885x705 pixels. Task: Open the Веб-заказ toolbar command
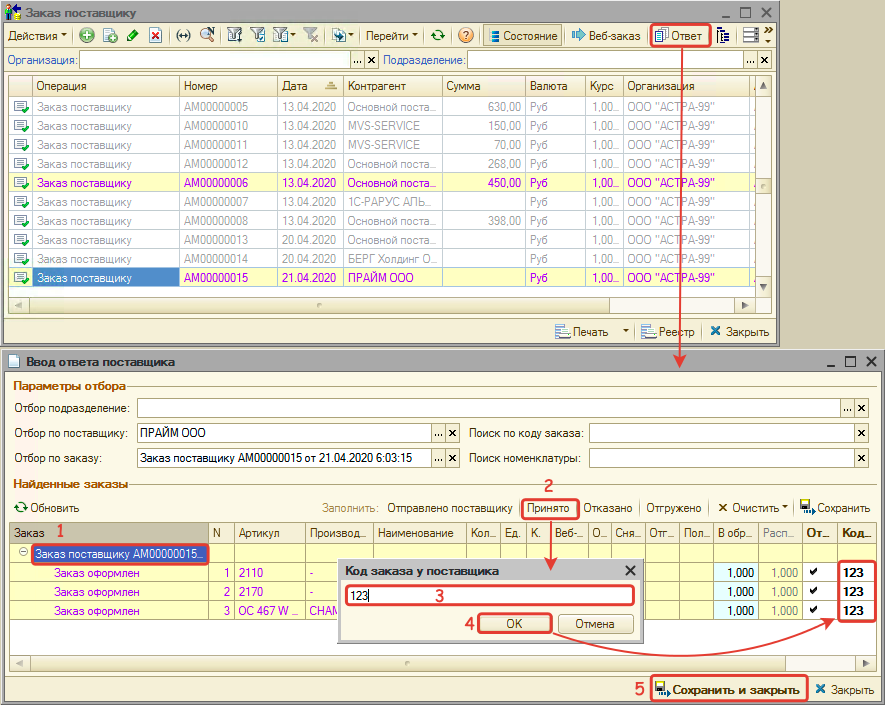606,36
